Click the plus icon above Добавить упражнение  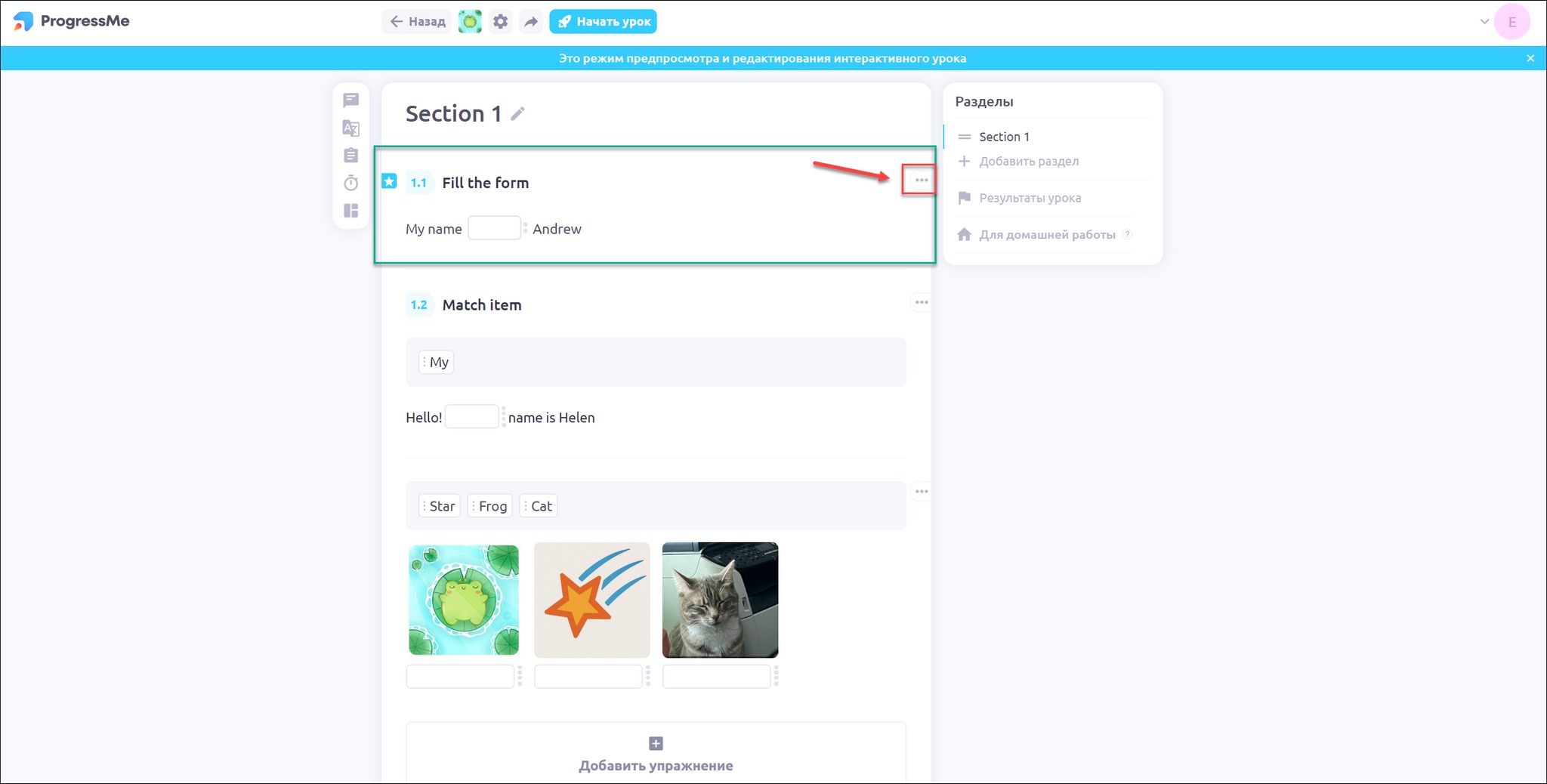(656, 743)
